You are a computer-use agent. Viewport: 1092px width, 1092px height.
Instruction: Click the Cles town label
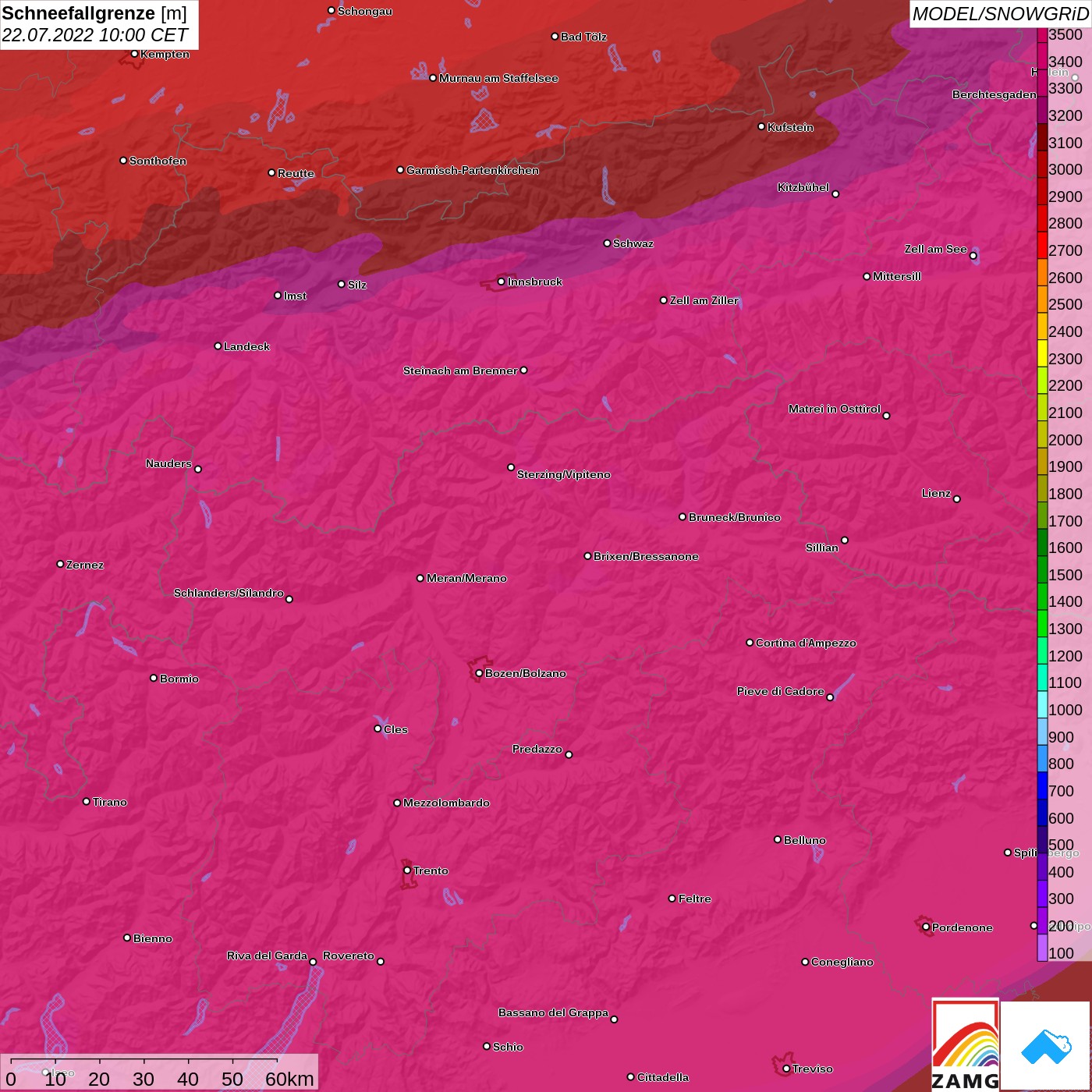click(395, 729)
